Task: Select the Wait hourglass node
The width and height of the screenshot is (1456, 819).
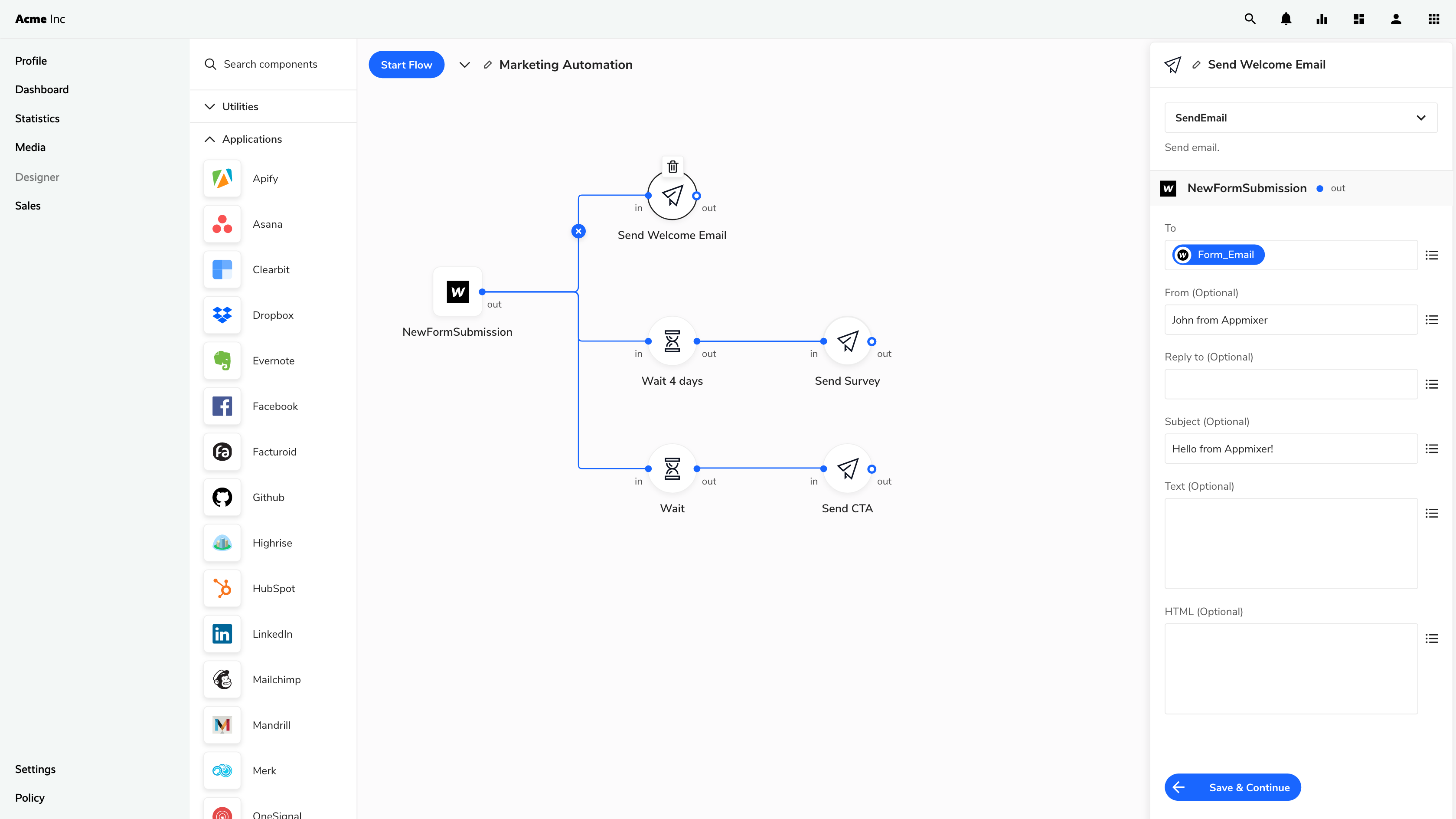Action: (672, 468)
